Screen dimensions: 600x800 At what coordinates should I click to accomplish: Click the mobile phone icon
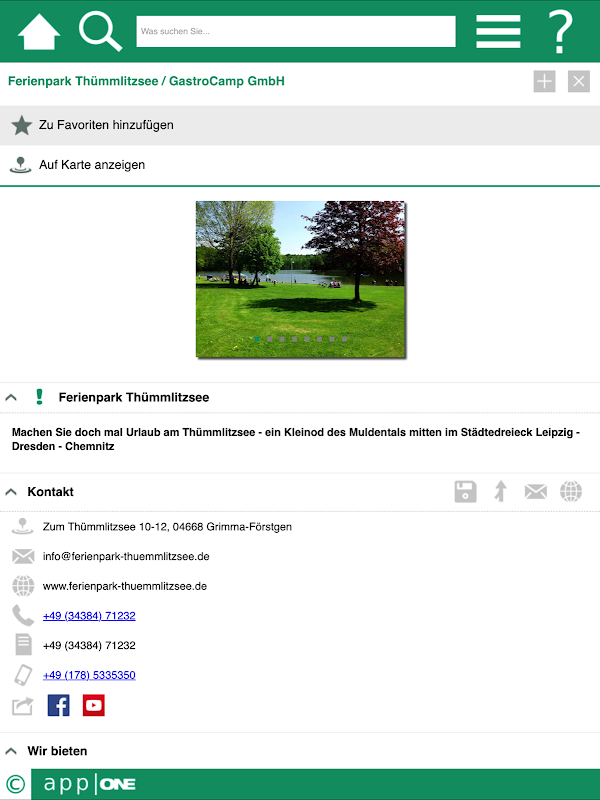(23, 674)
